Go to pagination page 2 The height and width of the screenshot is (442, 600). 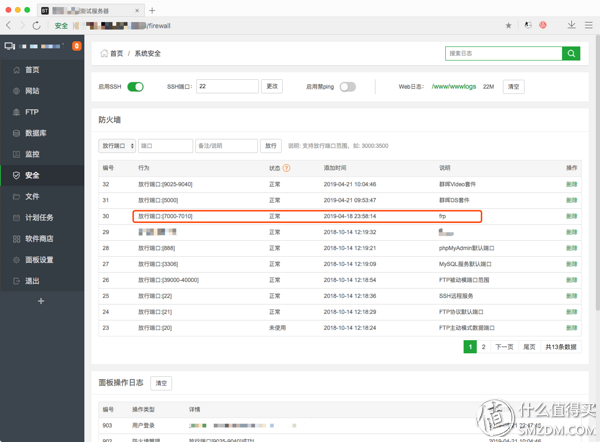(484, 347)
